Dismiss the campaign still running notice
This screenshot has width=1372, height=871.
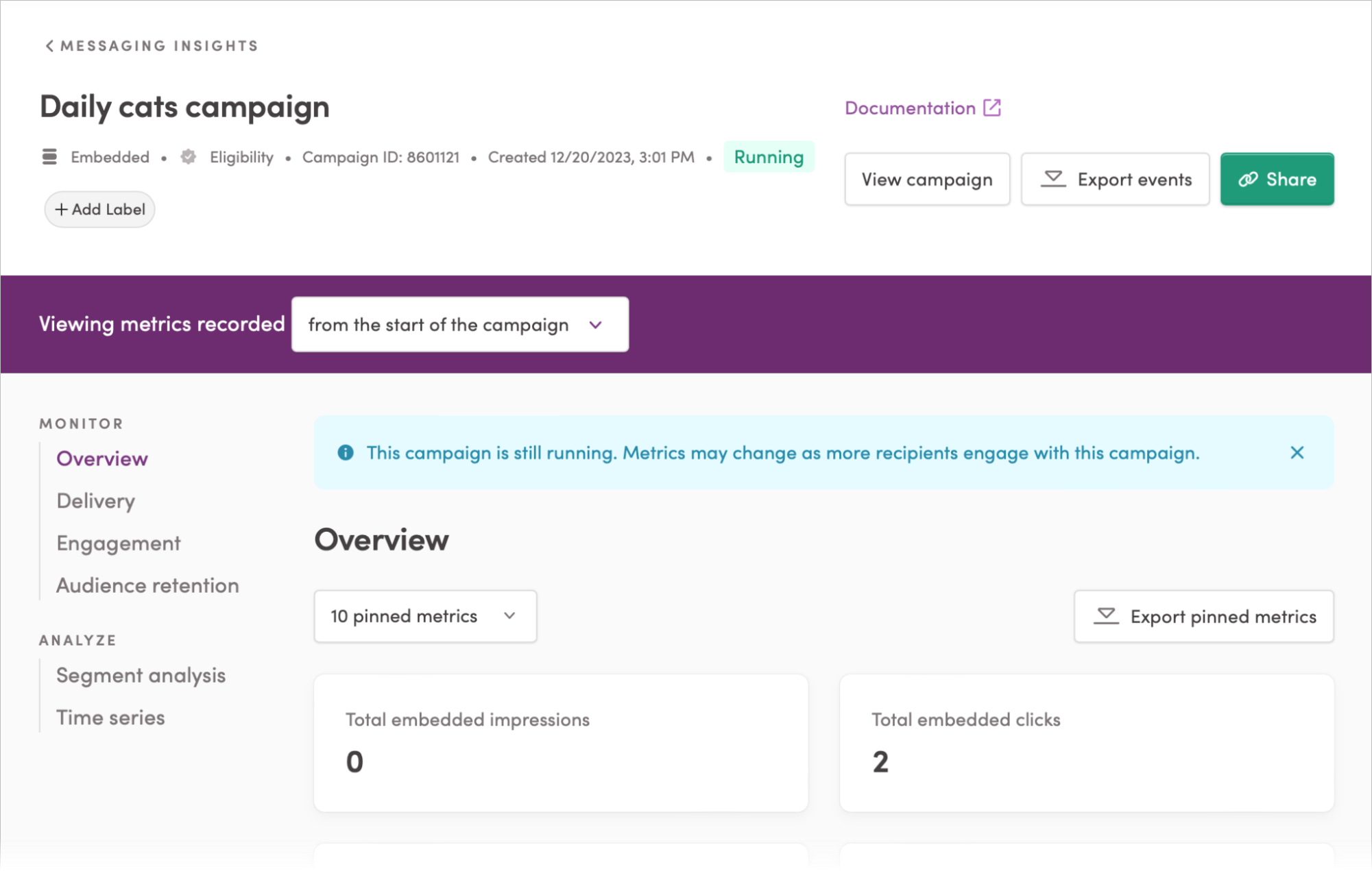tap(1297, 452)
